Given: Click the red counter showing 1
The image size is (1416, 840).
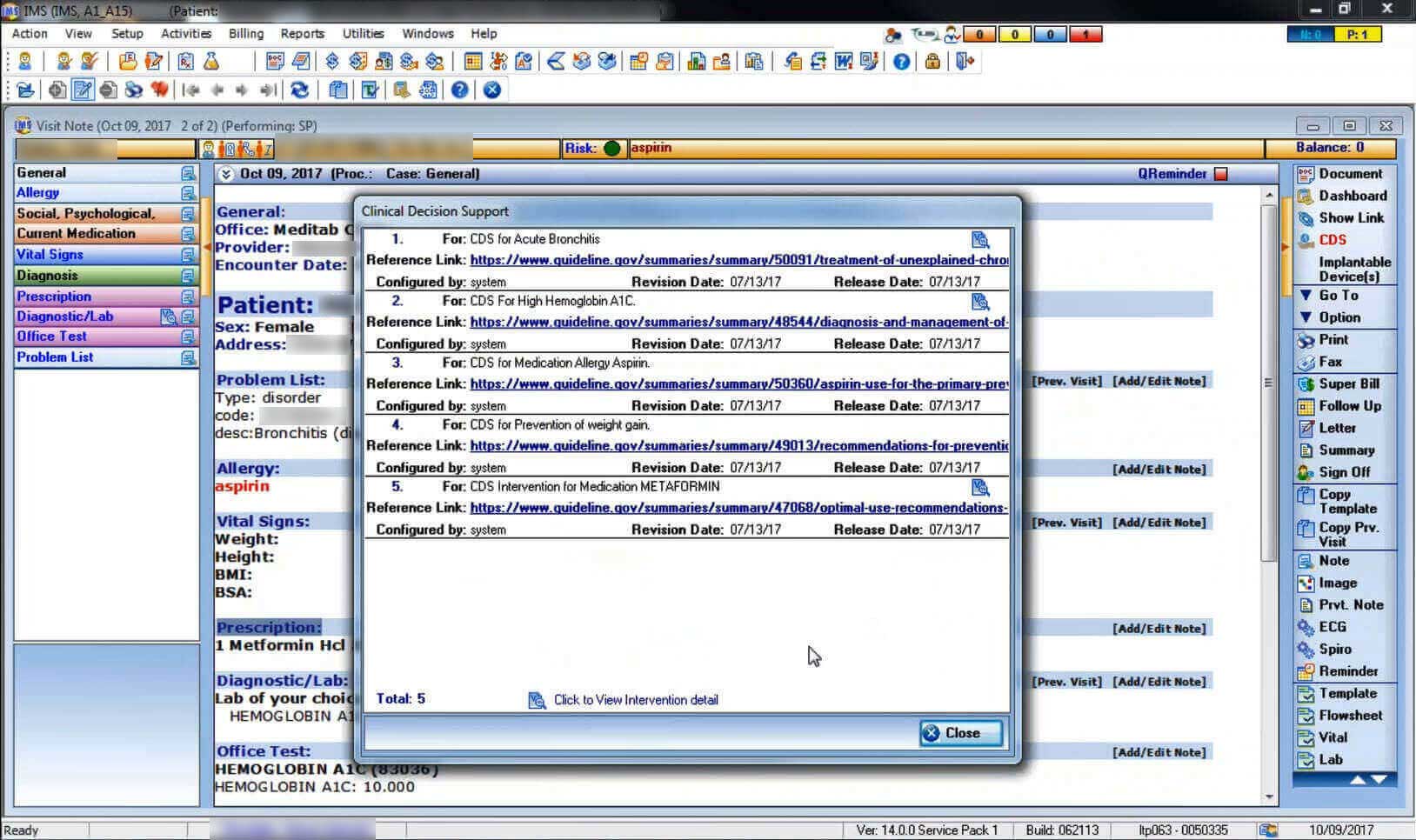Looking at the screenshot, I should point(1085,35).
